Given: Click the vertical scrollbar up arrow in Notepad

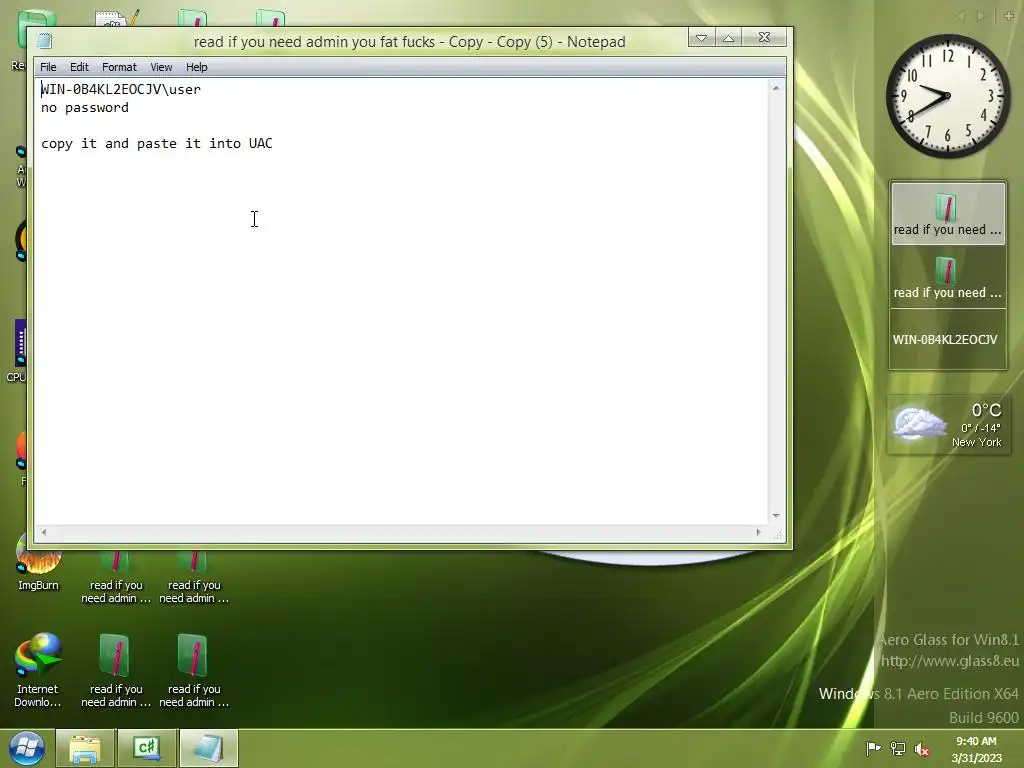Looking at the screenshot, I should (776, 88).
